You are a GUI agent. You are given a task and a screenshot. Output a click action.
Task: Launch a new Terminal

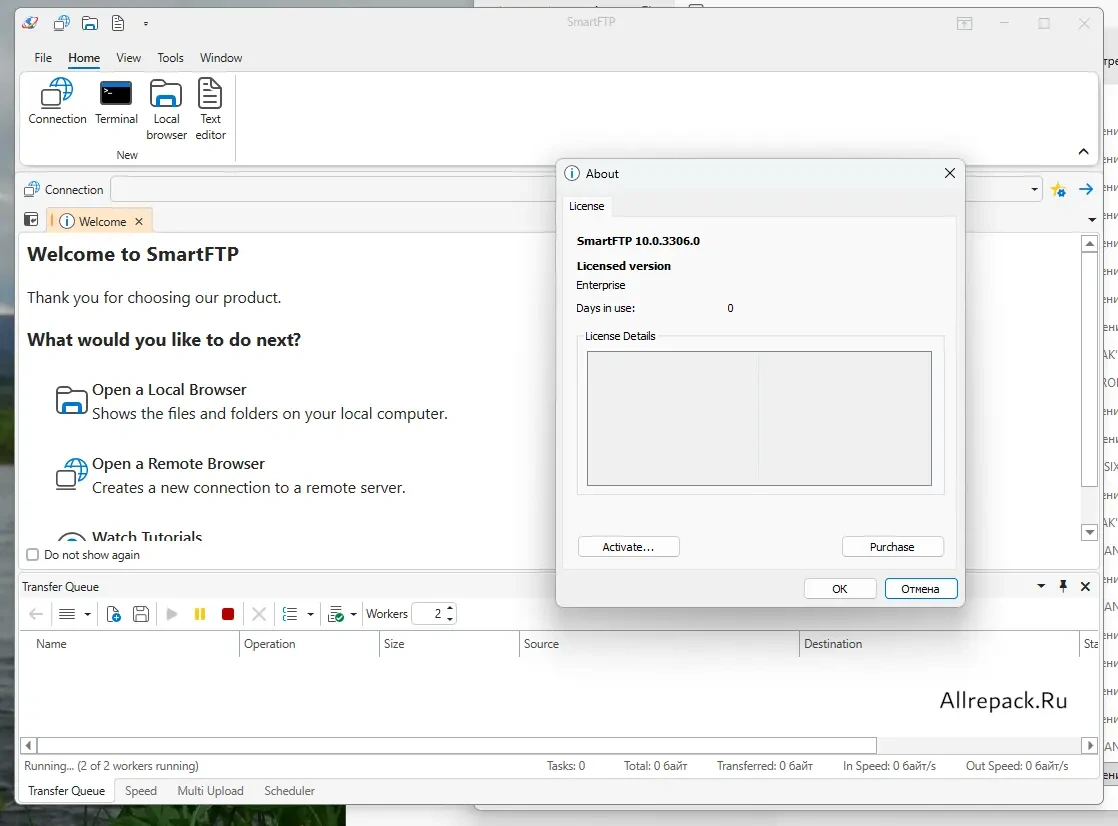(x=116, y=101)
